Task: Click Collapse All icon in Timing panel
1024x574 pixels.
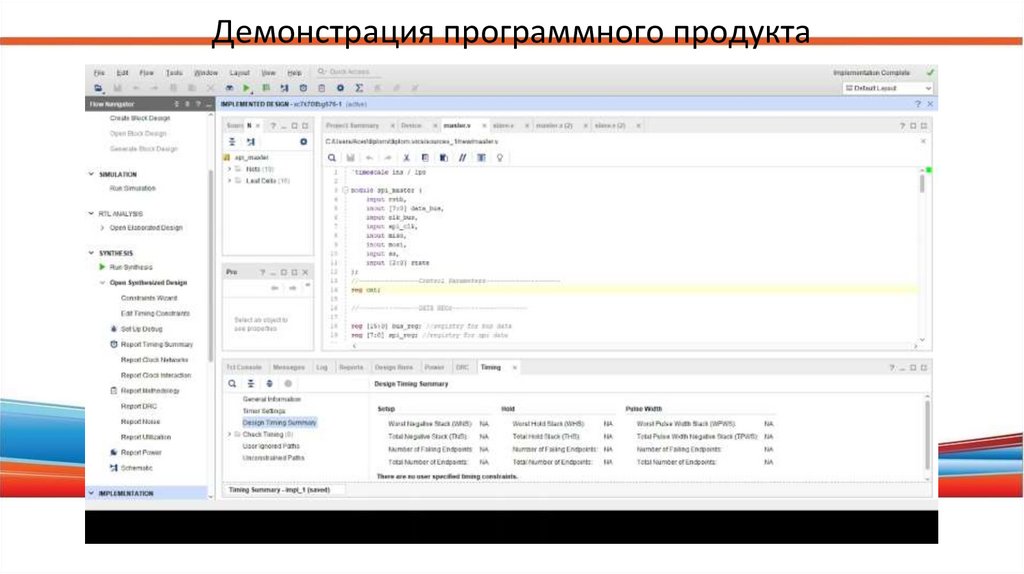Action: pos(251,384)
